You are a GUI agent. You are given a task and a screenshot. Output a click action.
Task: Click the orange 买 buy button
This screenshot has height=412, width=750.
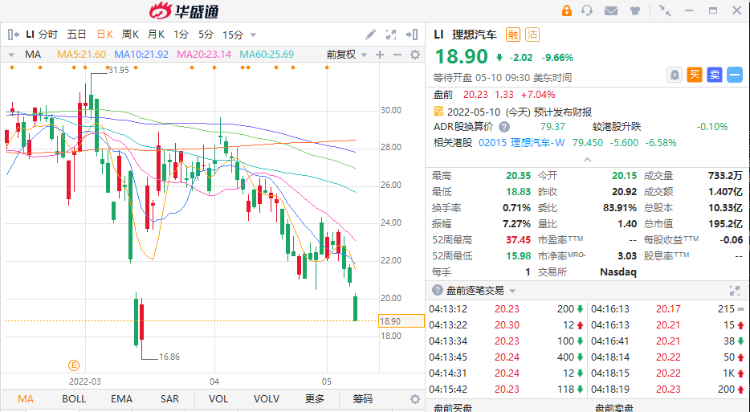[695, 75]
